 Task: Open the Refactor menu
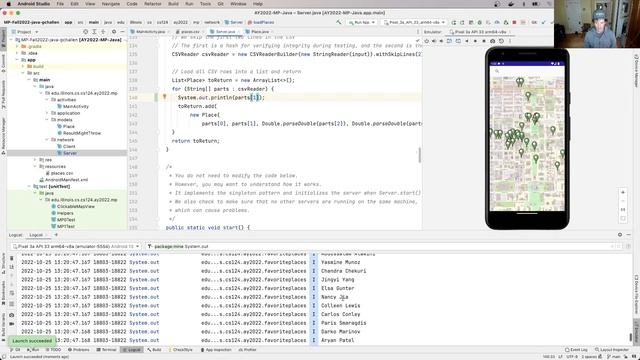point(153,4)
